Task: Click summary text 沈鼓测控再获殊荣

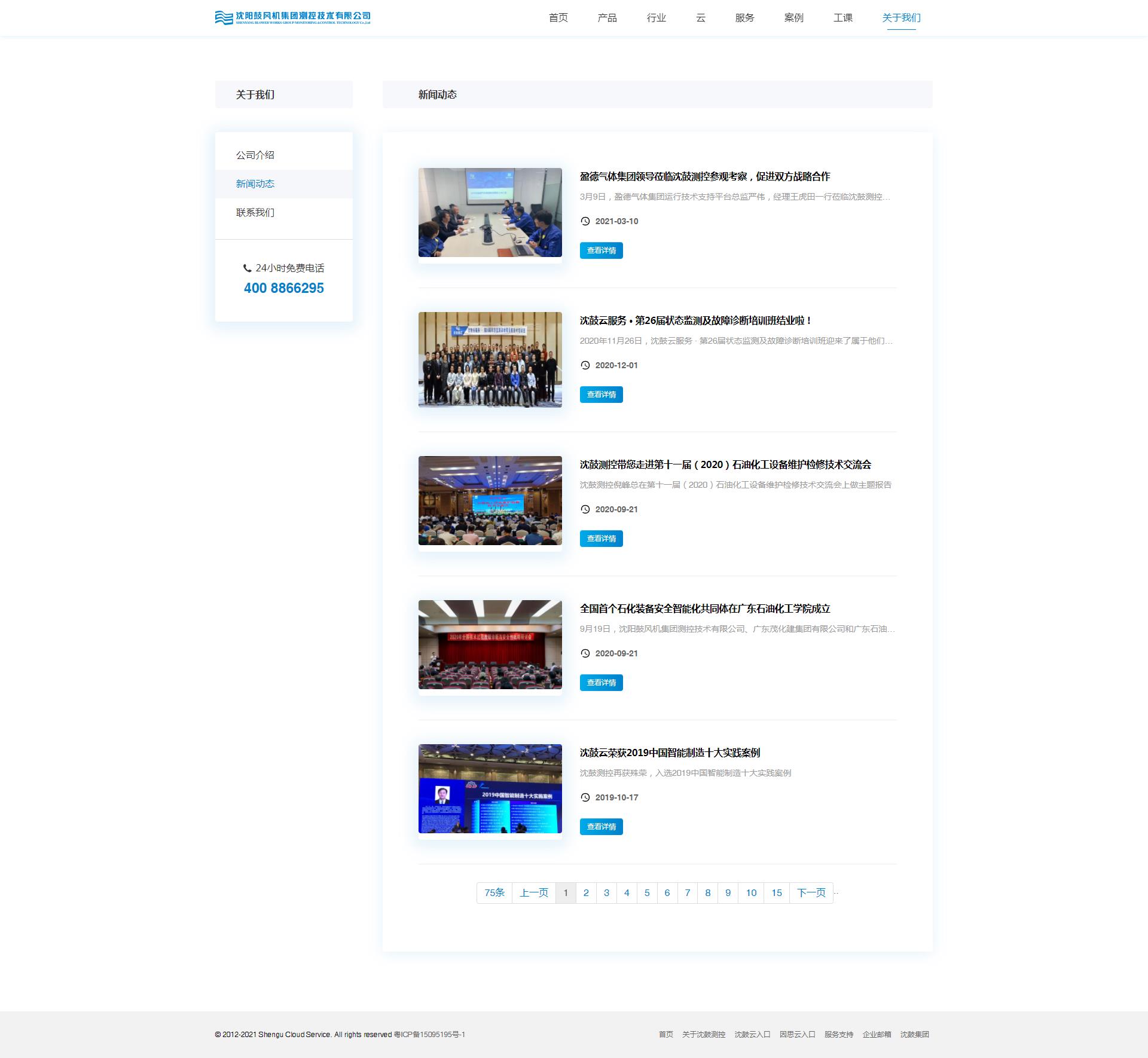Action: pos(685,773)
